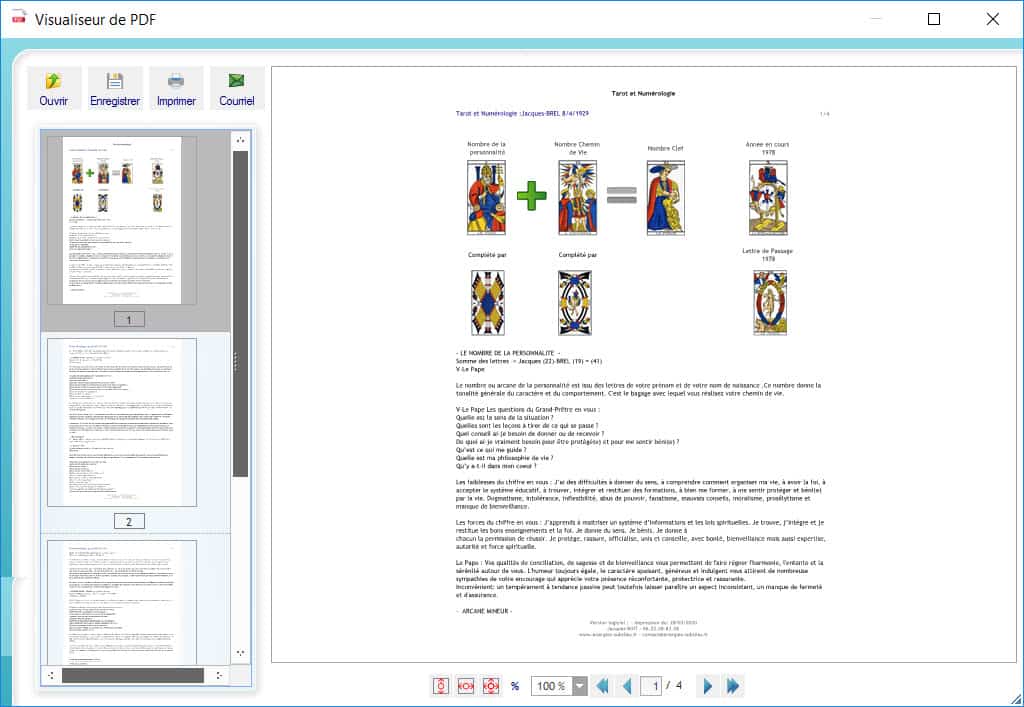Click the 'ARCANE MINEUR' heading text
The width and height of the screenshot is (1024, 707).
coord(484,611)
